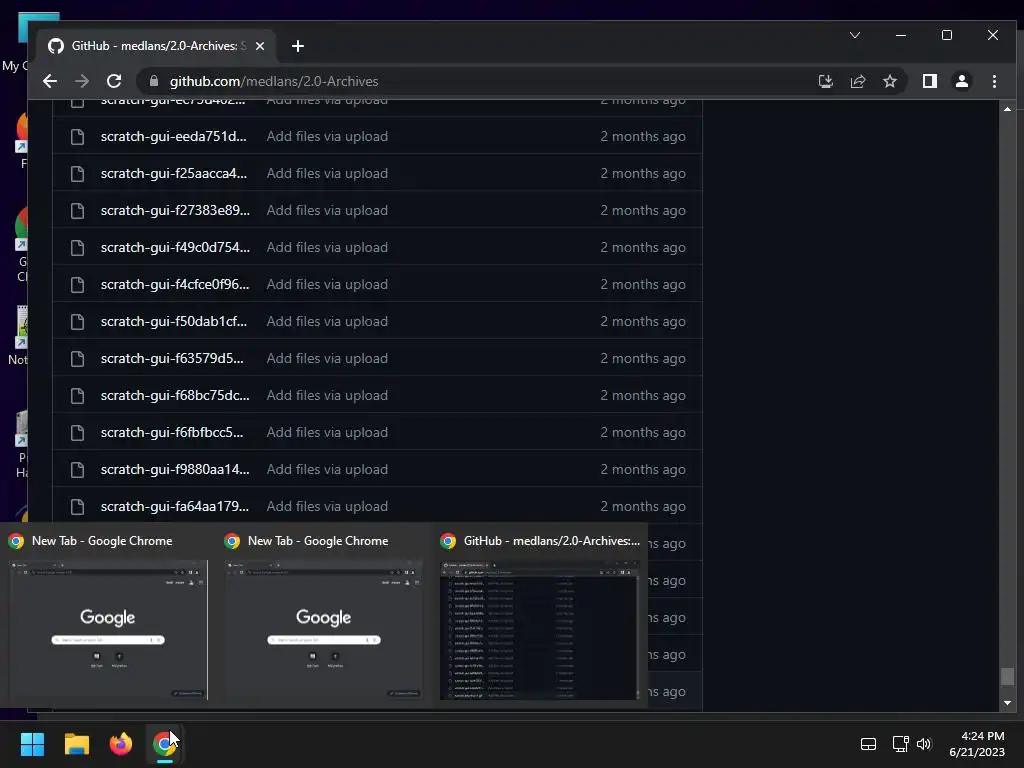Open file scratch-gui-f9880aa14...
This screenshot has width=1024, height=768.
(x=175, y=470)
